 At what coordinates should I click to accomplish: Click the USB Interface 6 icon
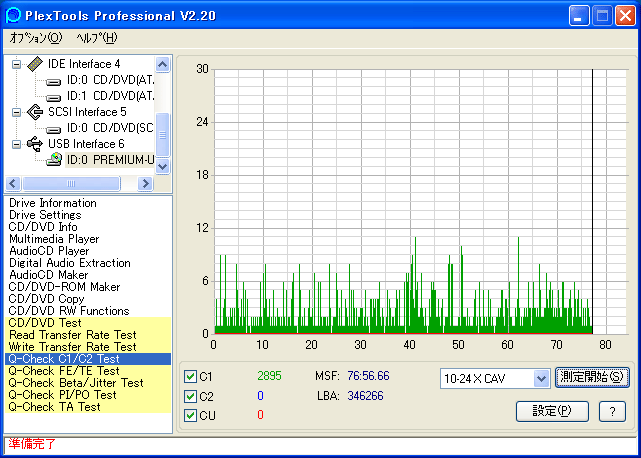point(35,144)
